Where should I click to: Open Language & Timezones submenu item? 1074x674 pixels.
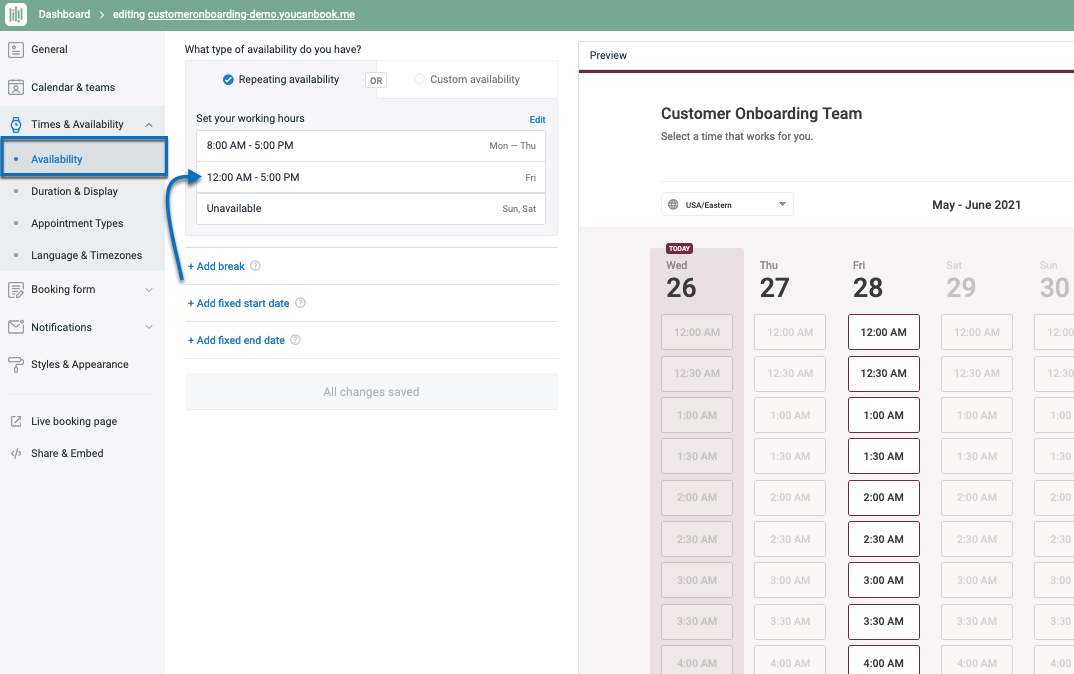86,255
